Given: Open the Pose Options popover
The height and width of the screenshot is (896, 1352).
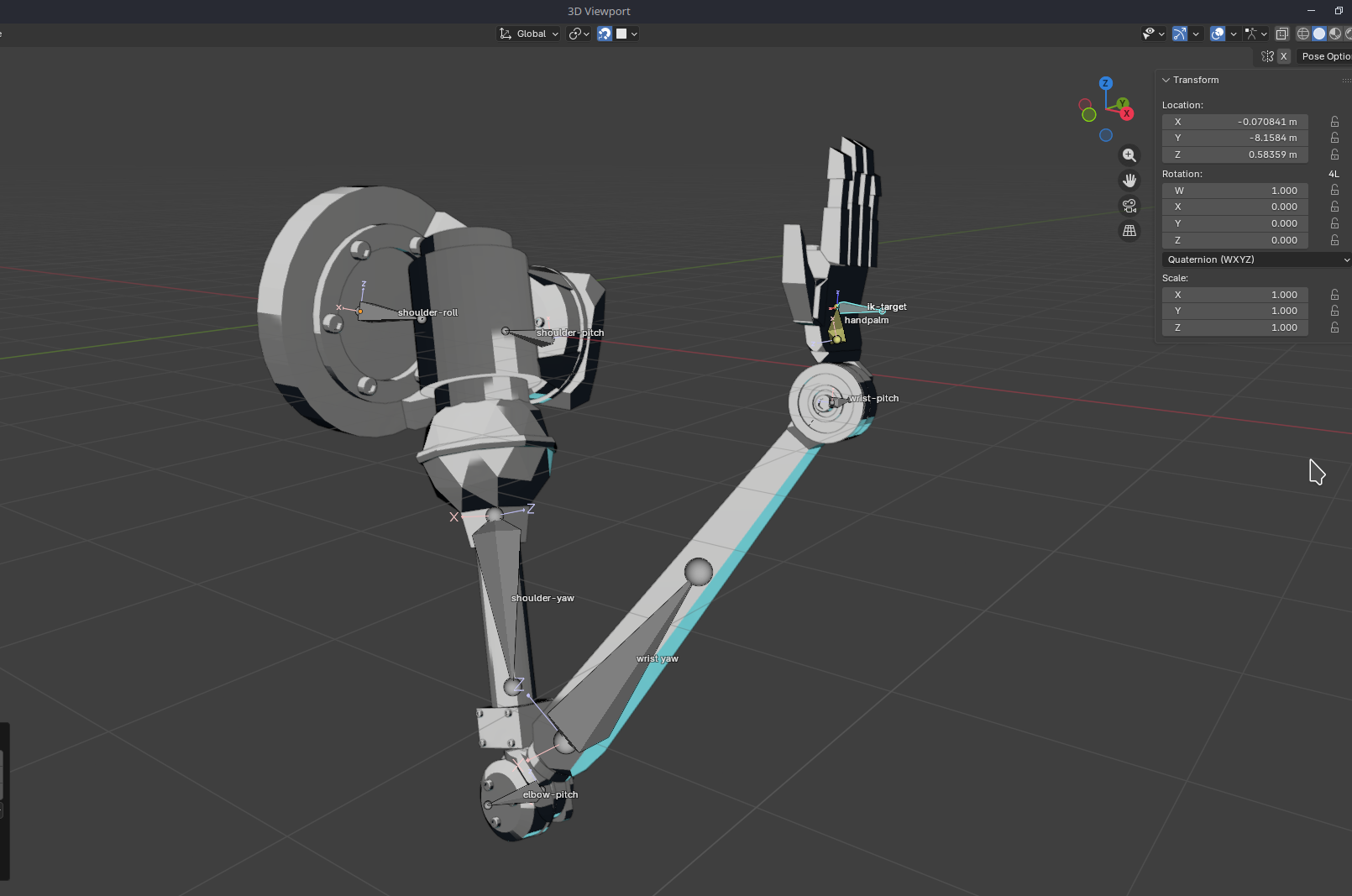Looking at the screenshot, I should point(1325,56).
